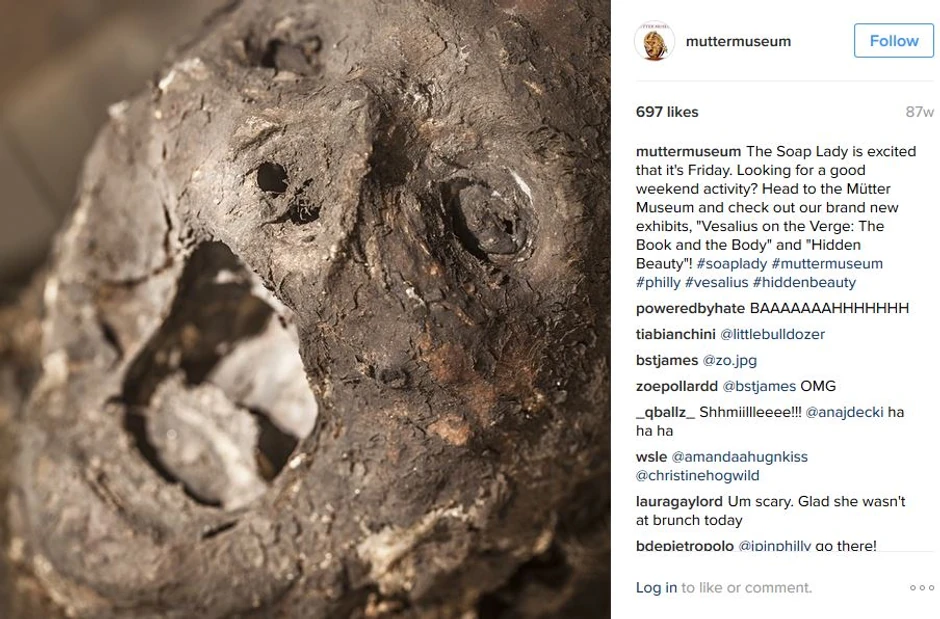Open the #soaplady hashtag
The image size is (940, 619).
[x=732, y=264]
